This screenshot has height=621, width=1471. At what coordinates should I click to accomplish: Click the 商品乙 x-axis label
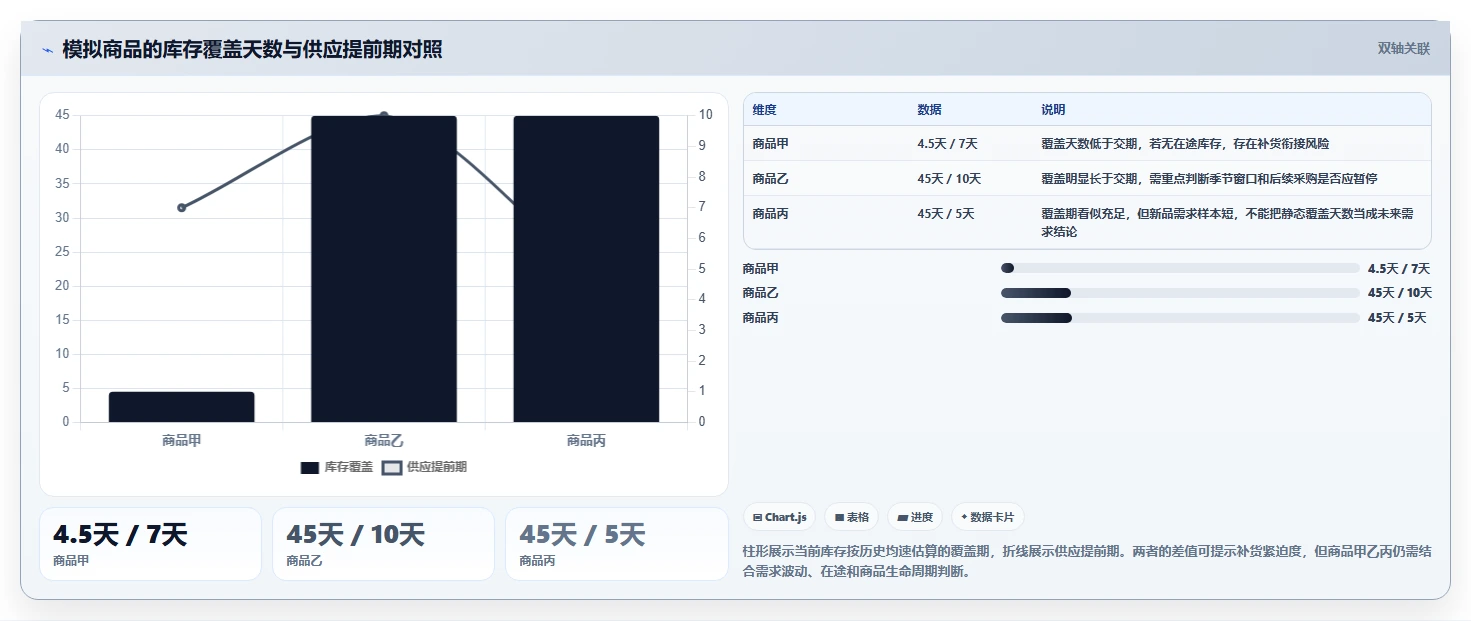[x=384, y=440]
